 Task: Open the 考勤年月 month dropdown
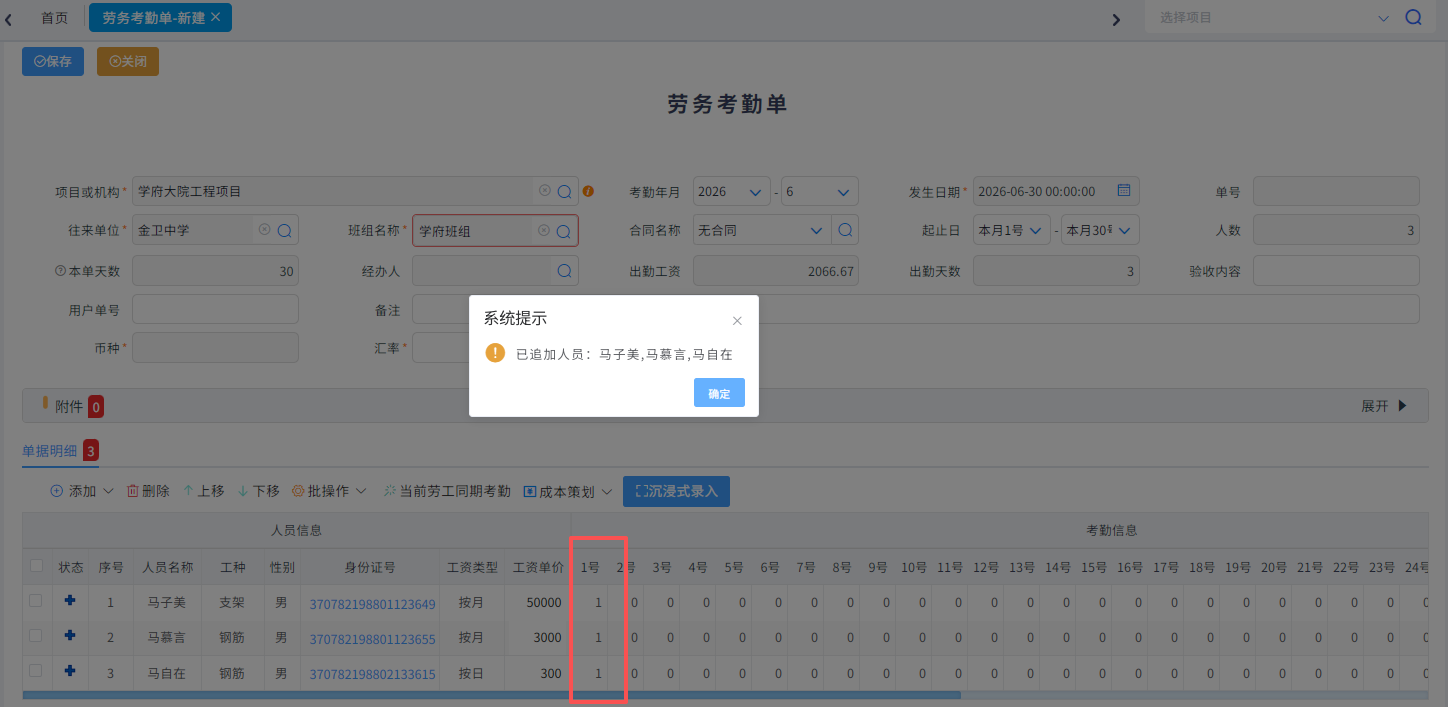(x=819, y=191)
